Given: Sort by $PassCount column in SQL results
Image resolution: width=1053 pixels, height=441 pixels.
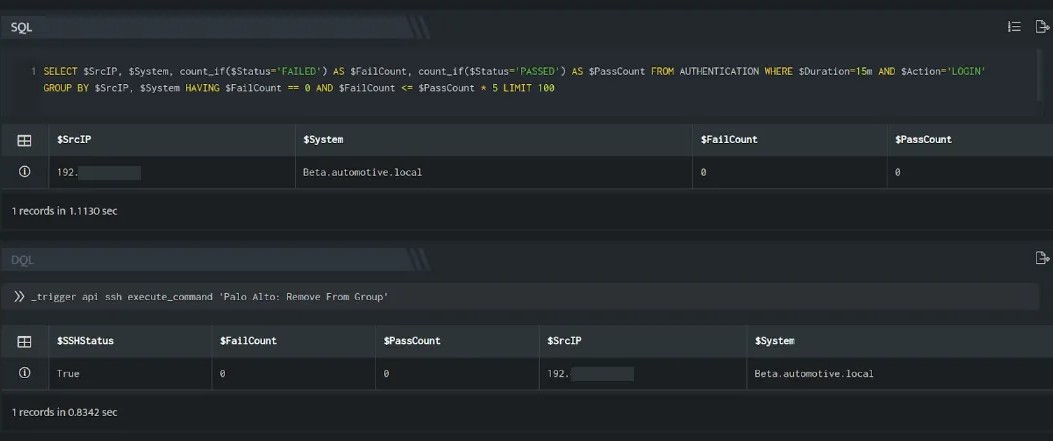Looking at the screenshot, I should tap(970, 140).
